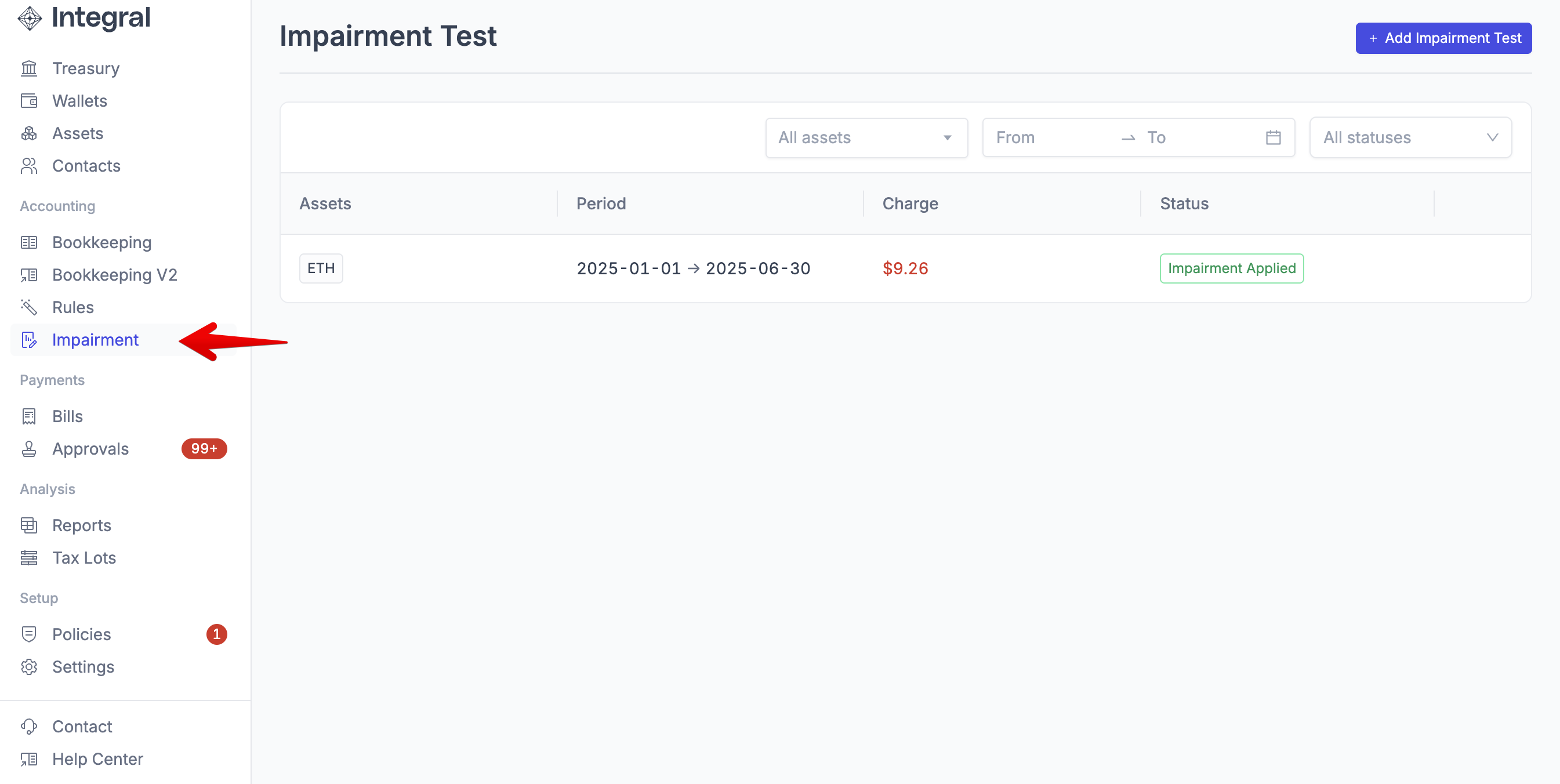Click the Integral logo icon
1560x784 pixels.
pyautogui.click(x=30, y=18)
